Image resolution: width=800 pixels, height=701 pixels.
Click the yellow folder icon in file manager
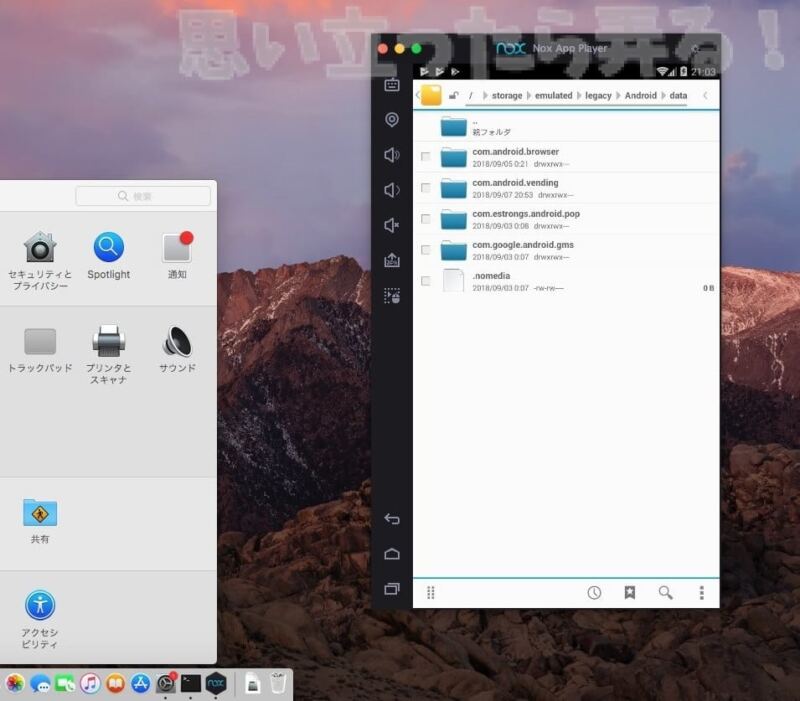431,95
